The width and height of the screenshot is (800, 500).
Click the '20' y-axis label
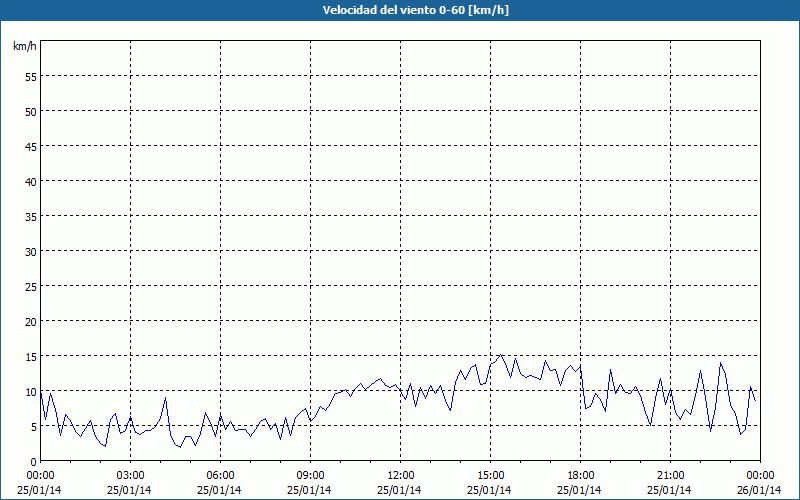click(x=31, y=322)
